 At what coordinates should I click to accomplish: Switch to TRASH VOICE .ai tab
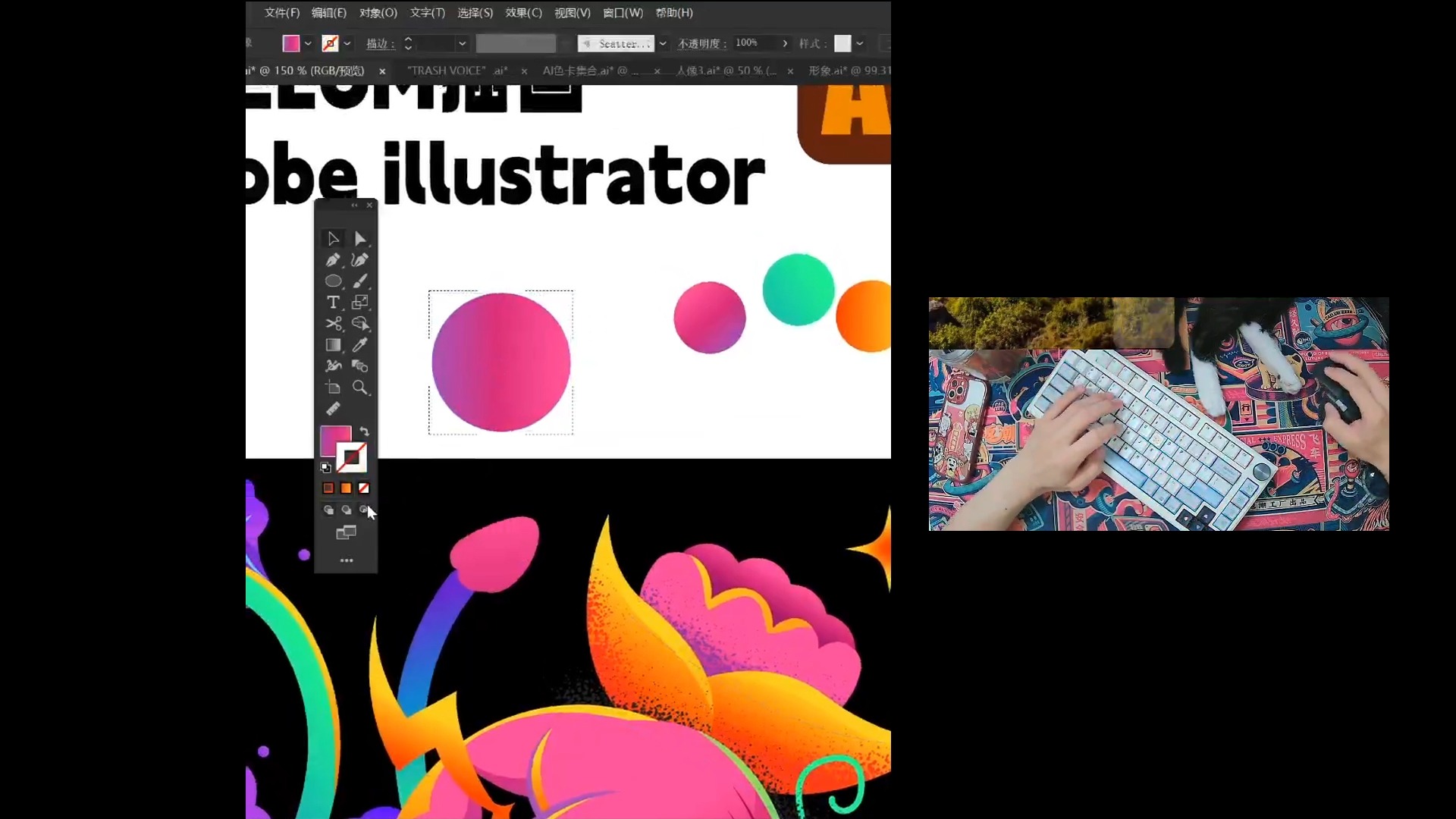(457, 71)
